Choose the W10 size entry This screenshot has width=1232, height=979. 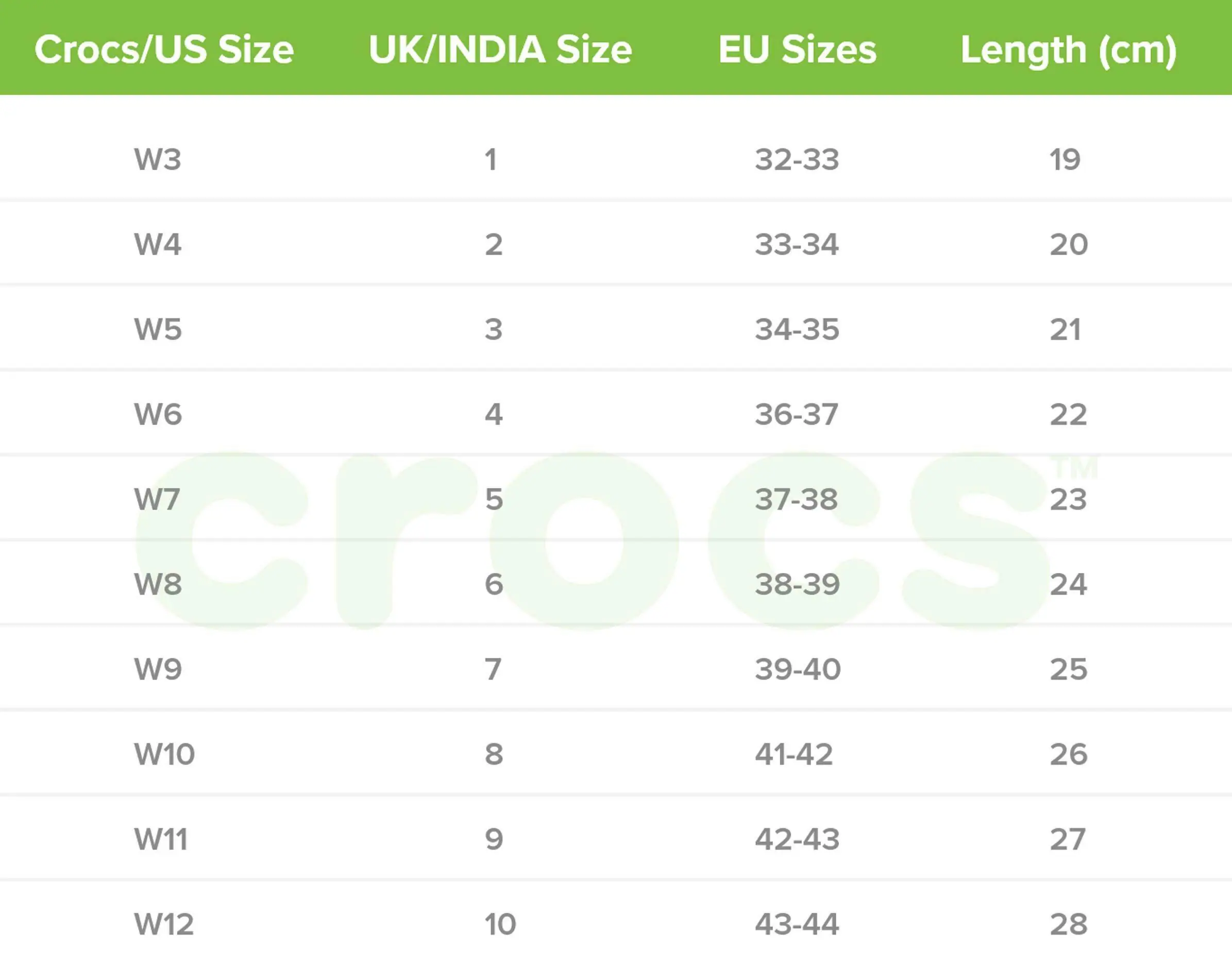(164, 754)
